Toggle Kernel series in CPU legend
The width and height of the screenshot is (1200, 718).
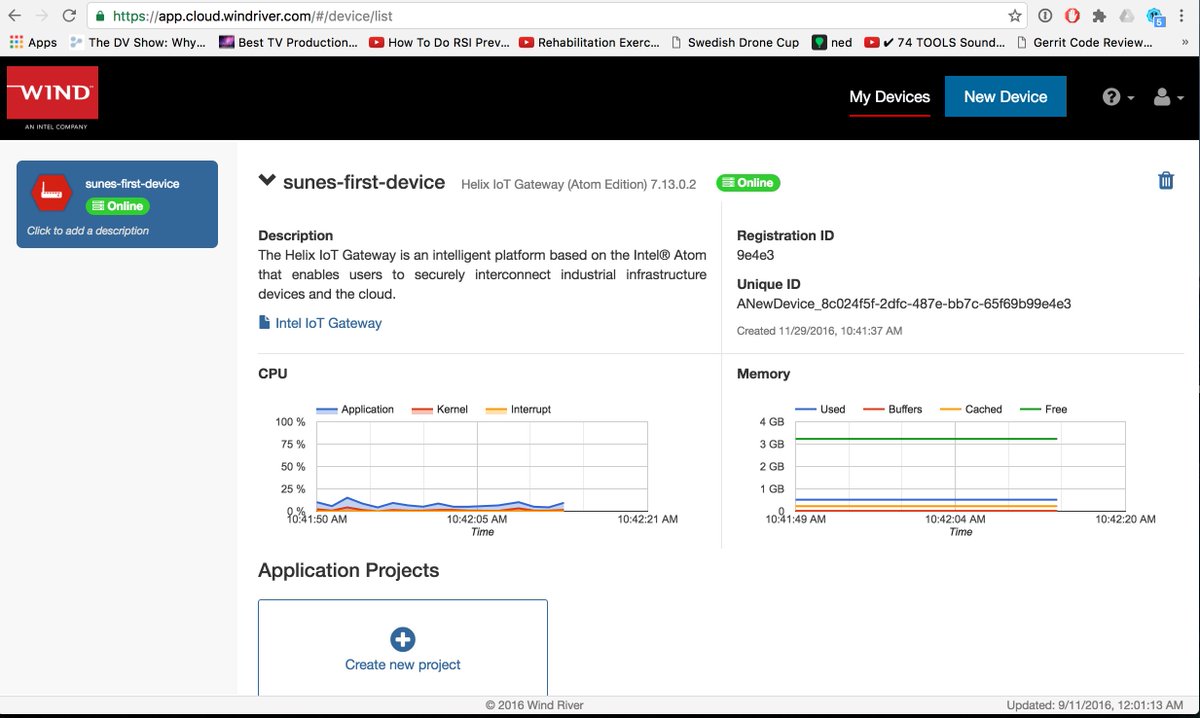coord(439,409)
